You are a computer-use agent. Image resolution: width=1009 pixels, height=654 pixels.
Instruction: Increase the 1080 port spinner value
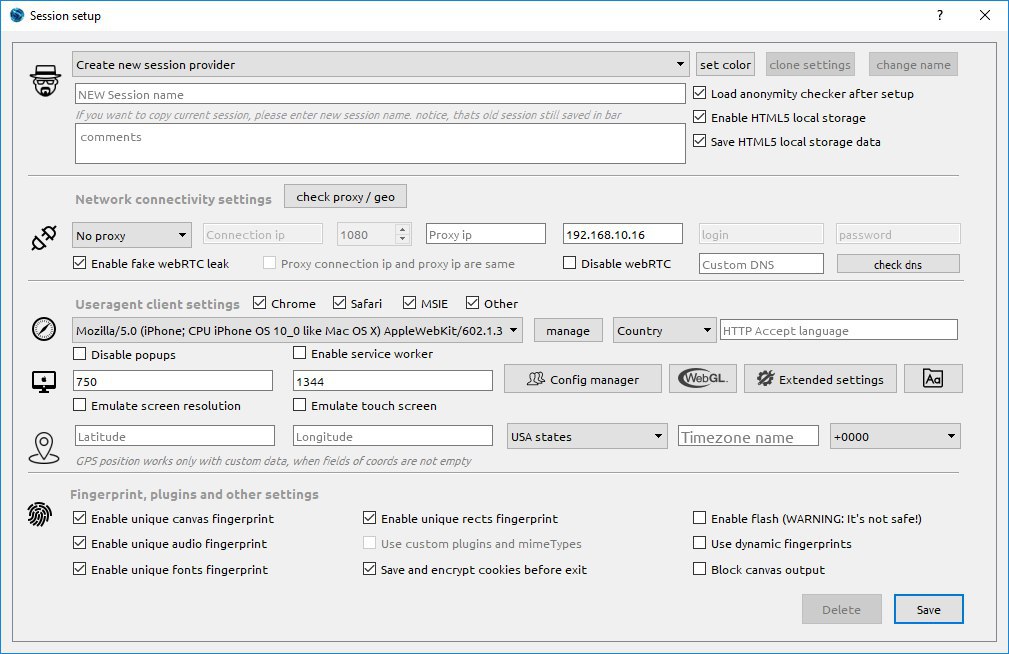403,229
